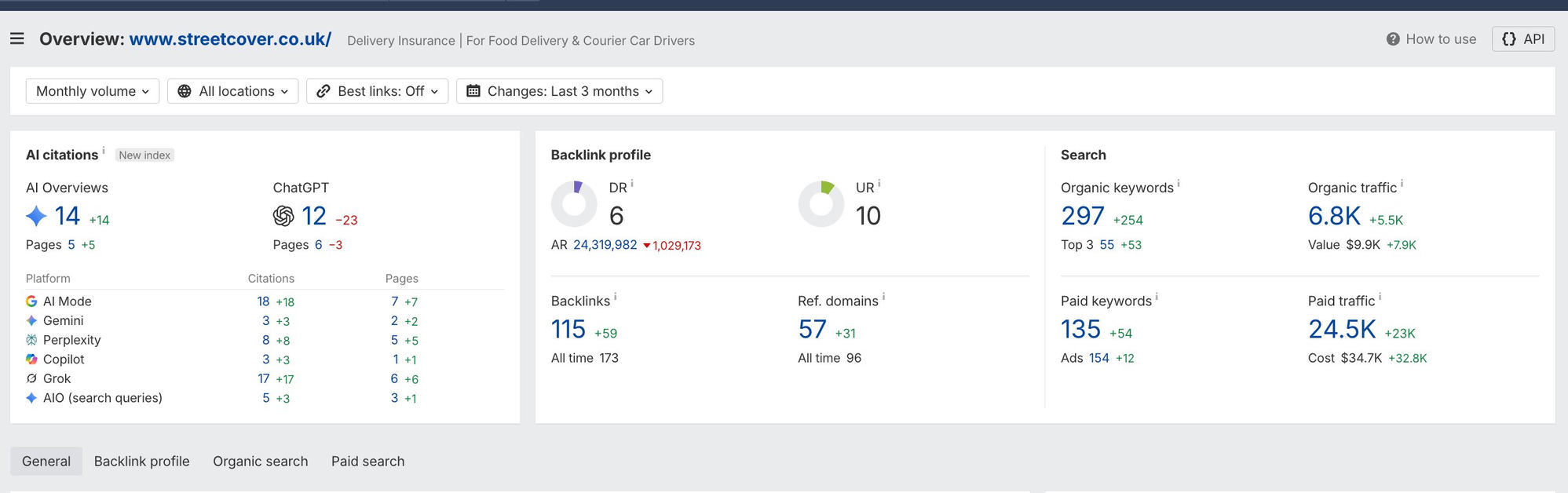Click the Grok platform icon
This screenshot has height=493, width=1568.
click(31, 378)
